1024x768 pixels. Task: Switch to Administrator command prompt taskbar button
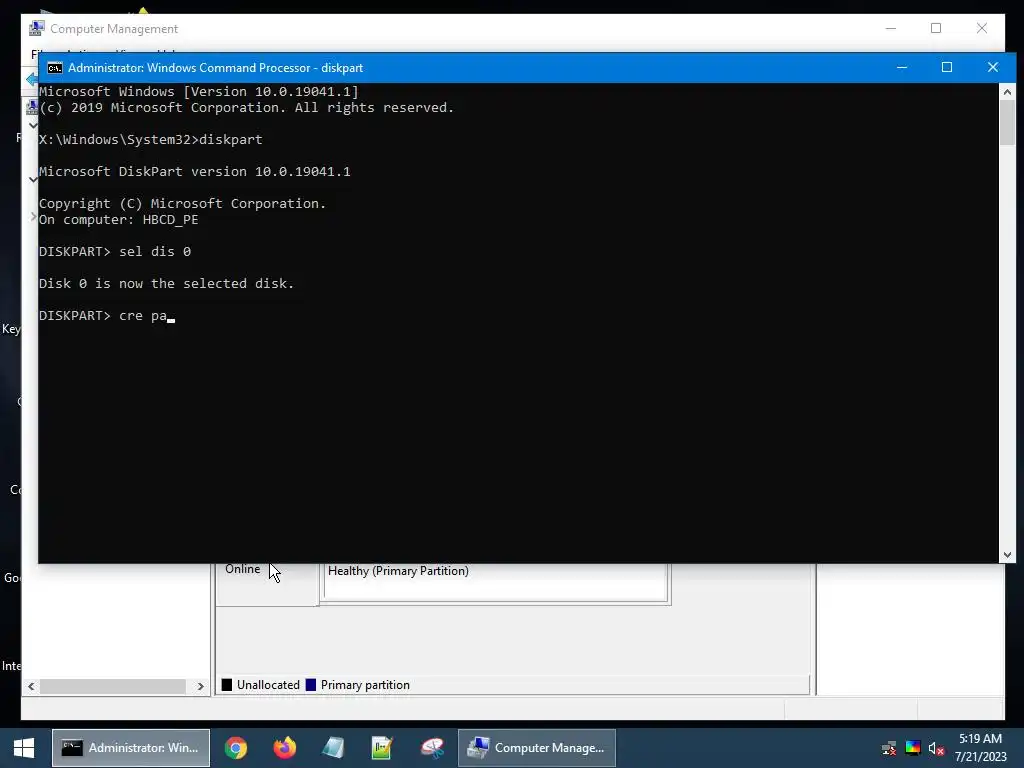[x=131, y=748]
